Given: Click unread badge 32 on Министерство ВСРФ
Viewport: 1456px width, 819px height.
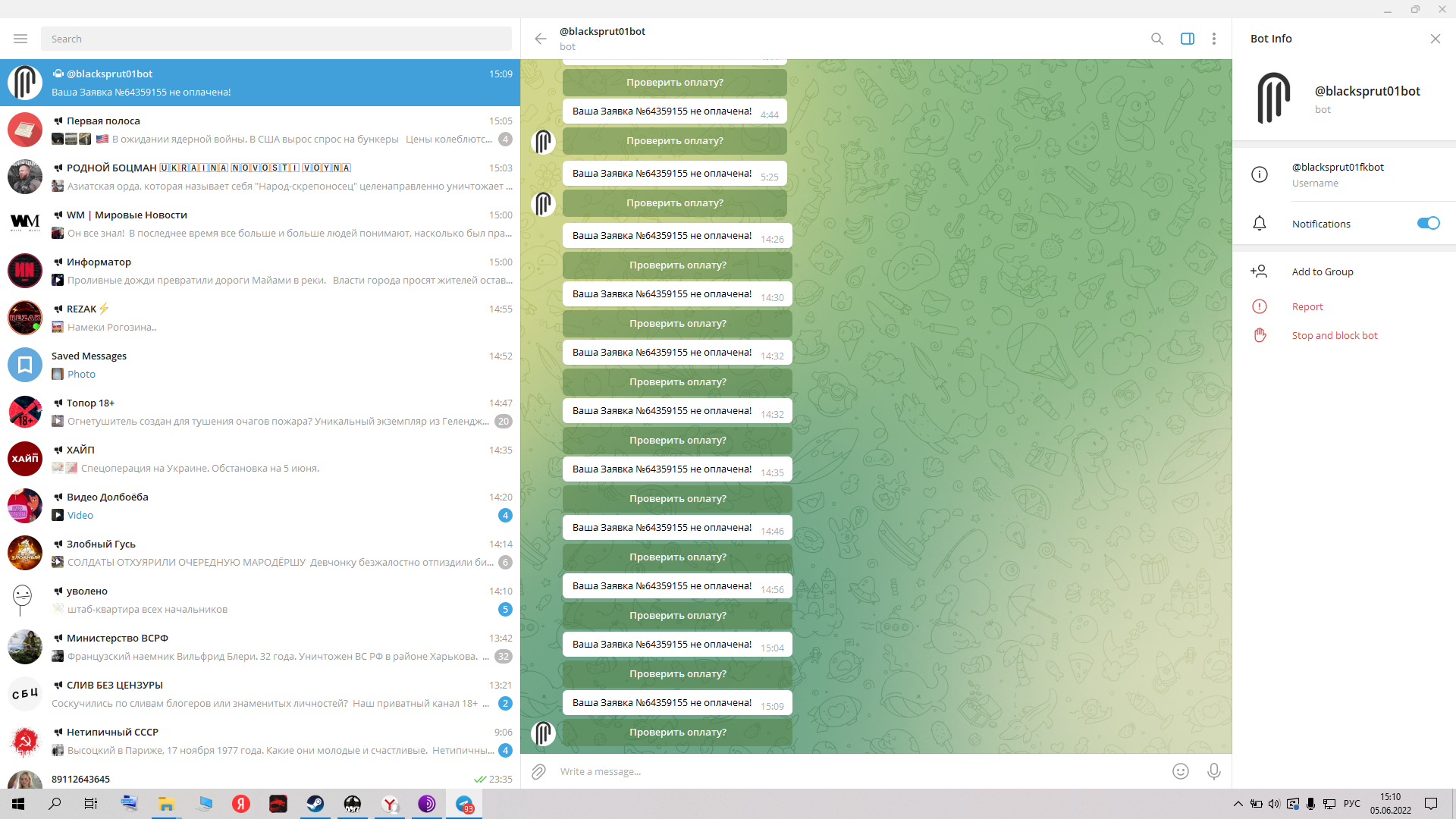Looking at the screenshot, I should click(x=504, y=656).
